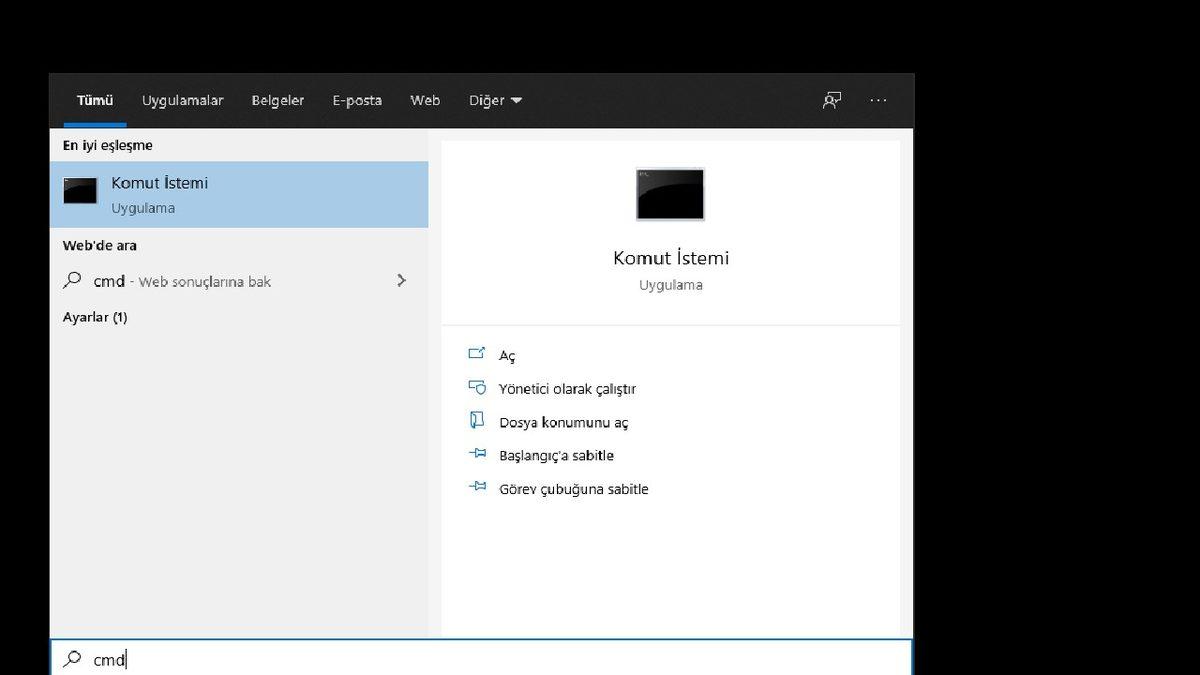Select the Web filter tab
The image size is (1200, 675).
coord(425,100)
